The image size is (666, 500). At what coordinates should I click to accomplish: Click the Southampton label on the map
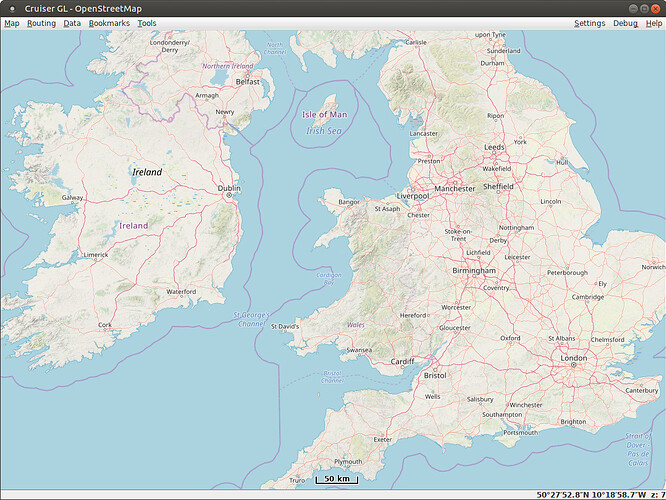[x=502, y=415]
